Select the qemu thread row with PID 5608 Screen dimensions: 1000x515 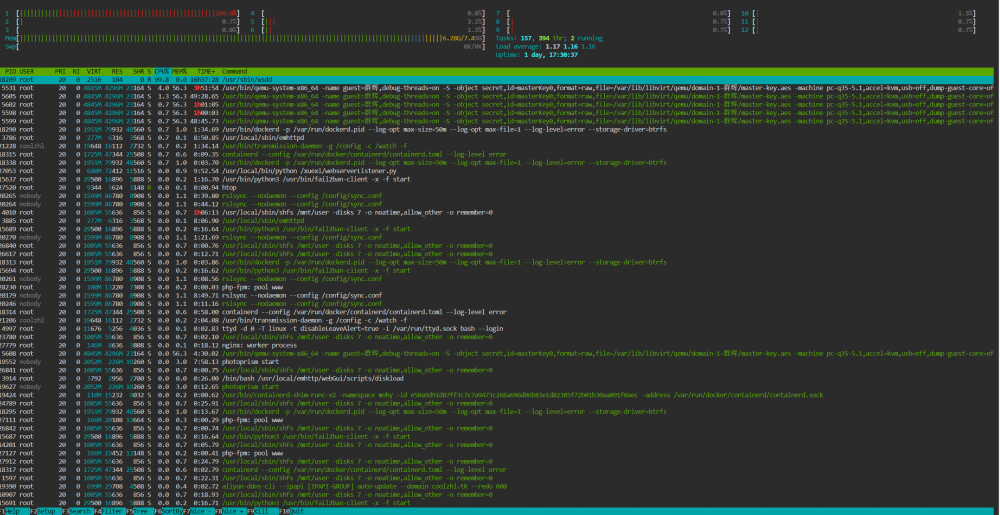(497, 353)
